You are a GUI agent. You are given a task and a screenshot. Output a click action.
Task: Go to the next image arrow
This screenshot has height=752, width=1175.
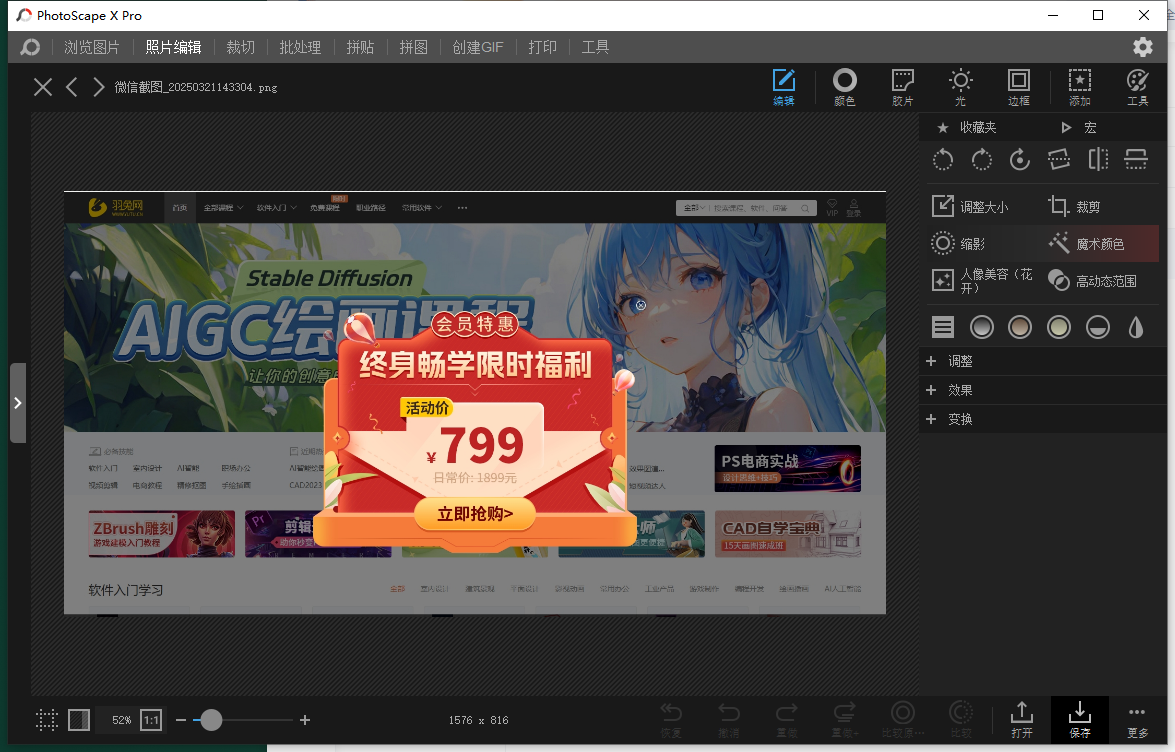[x=98, y=87]
